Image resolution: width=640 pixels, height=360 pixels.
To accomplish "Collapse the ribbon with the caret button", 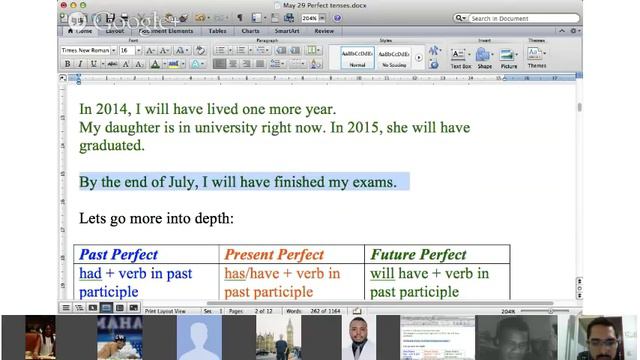I will [562, 31].
